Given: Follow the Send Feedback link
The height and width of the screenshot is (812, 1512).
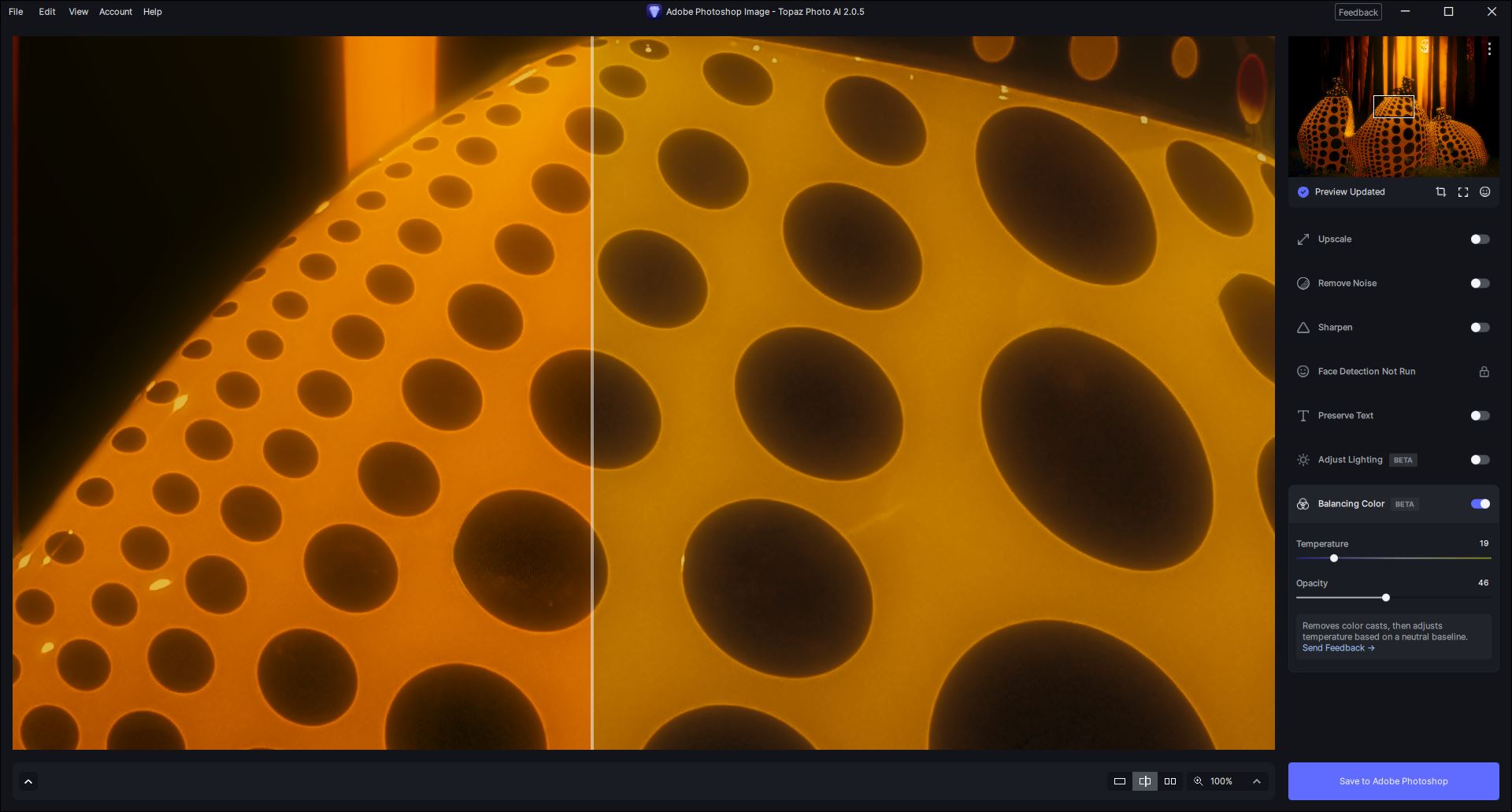Looking at the screenshot, I should [x=1338, y=648].
